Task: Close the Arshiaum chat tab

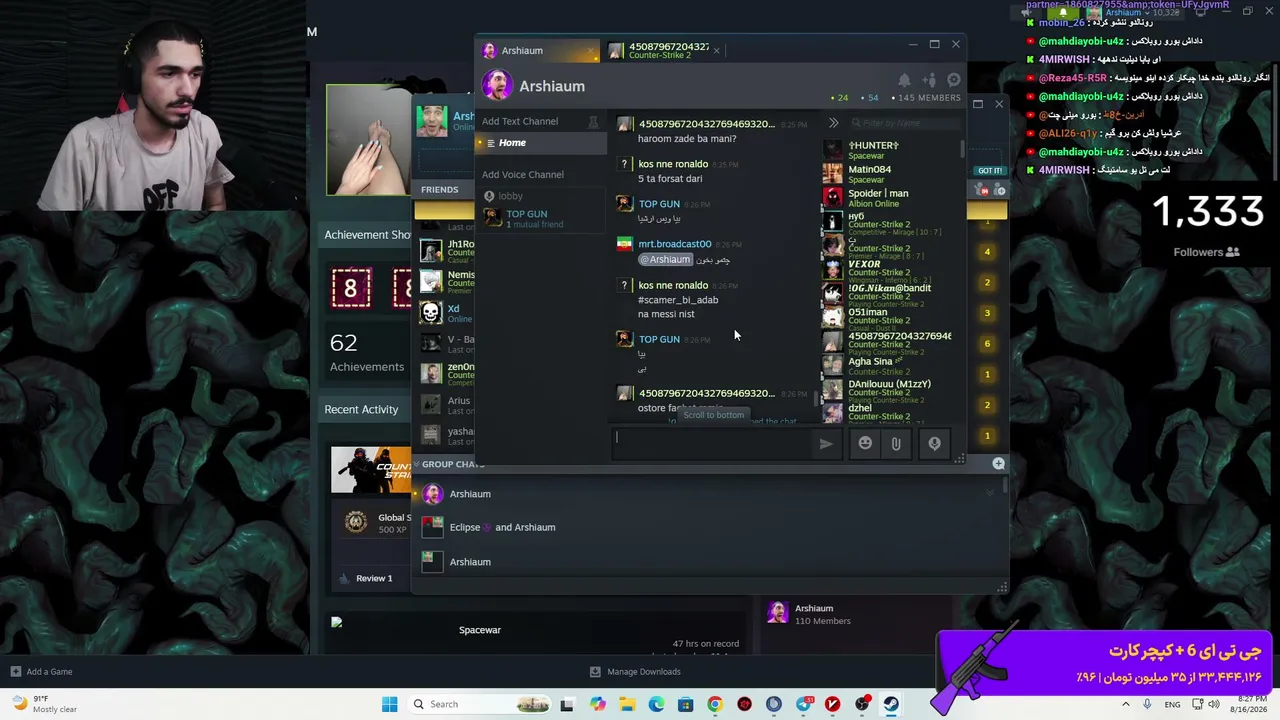Action: pyautogui.click(x=592, y=50)
